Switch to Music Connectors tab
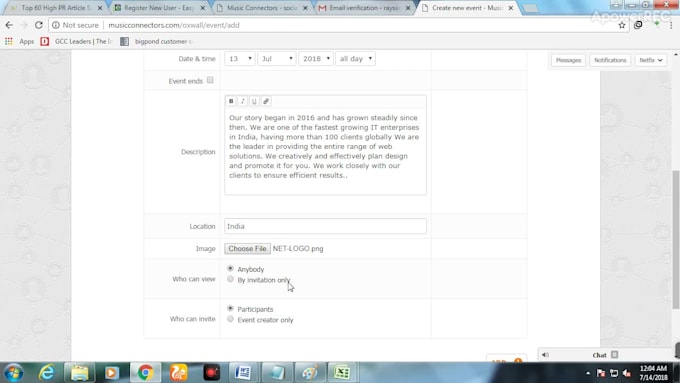Image resolution: width=680 pixels, height=383 pixels. click(262, 8)
